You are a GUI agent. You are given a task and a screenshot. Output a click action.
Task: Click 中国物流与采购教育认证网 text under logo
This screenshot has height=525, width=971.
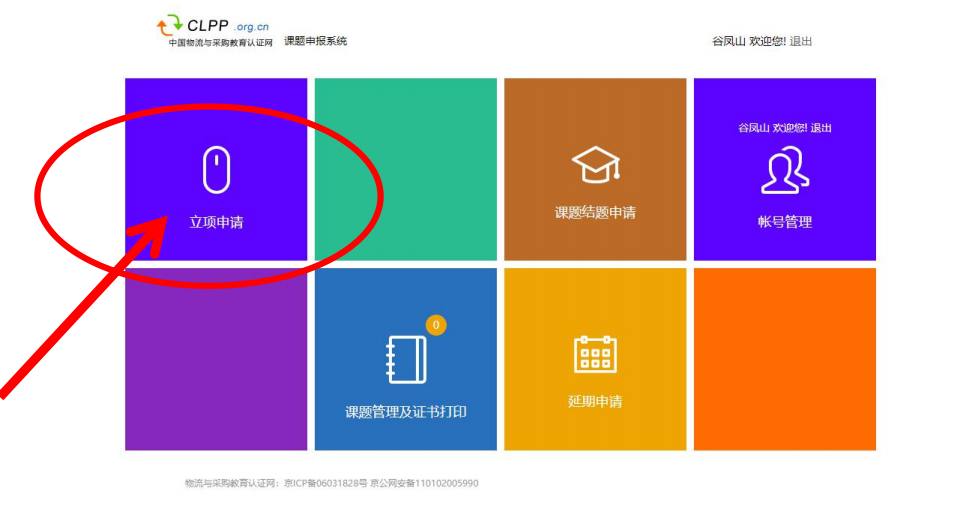(220, 43)
